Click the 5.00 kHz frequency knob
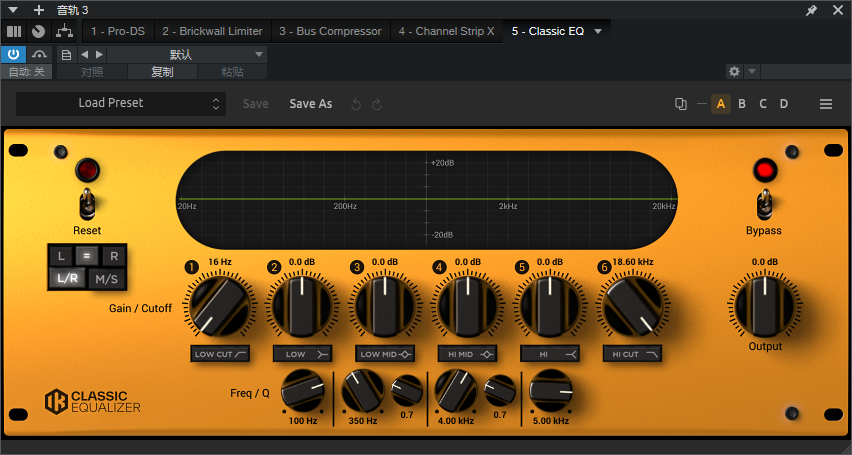The image size is (852, 455). [551, 391]
